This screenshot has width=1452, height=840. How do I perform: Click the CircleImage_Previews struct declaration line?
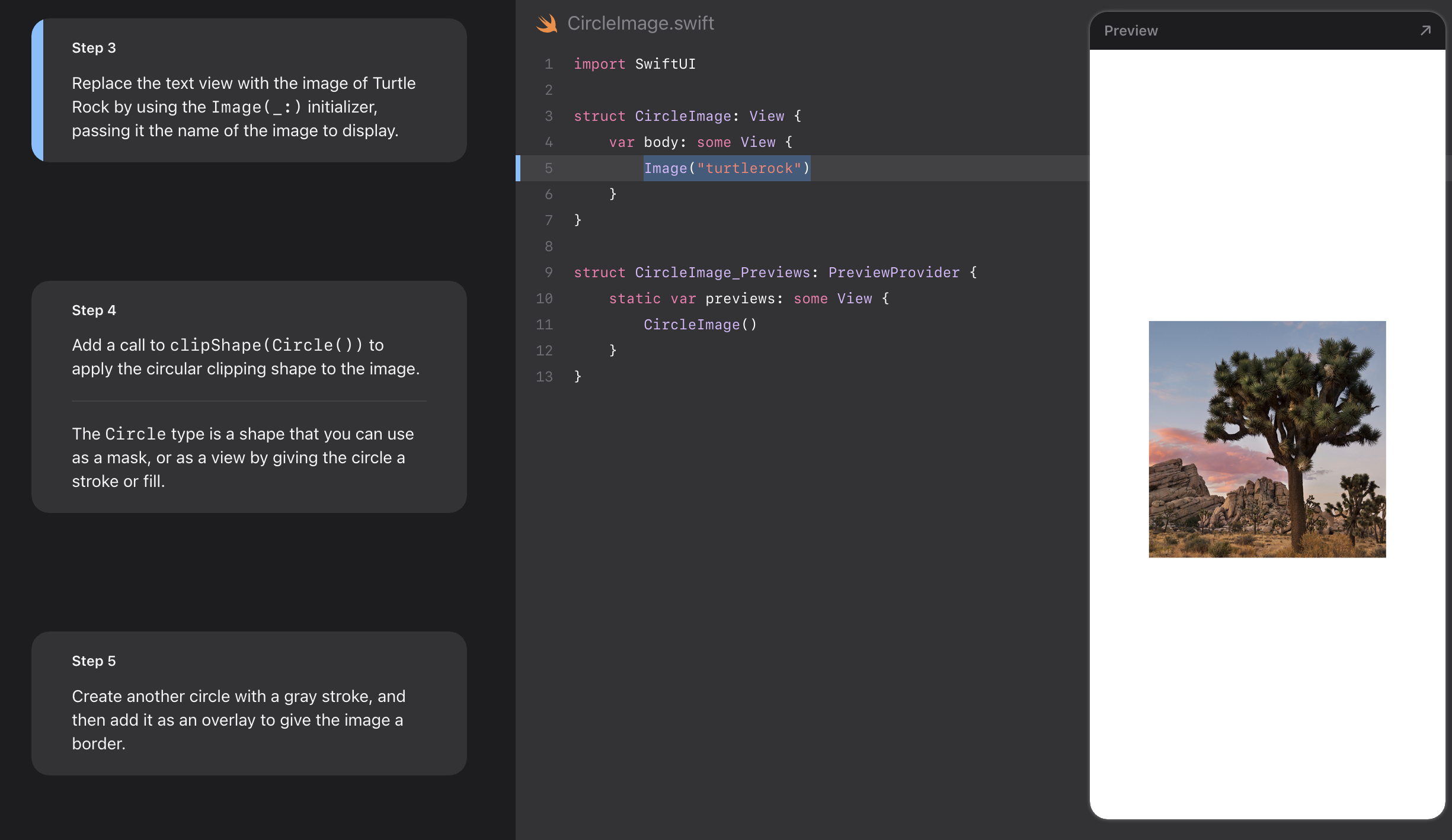pos(775,272)
